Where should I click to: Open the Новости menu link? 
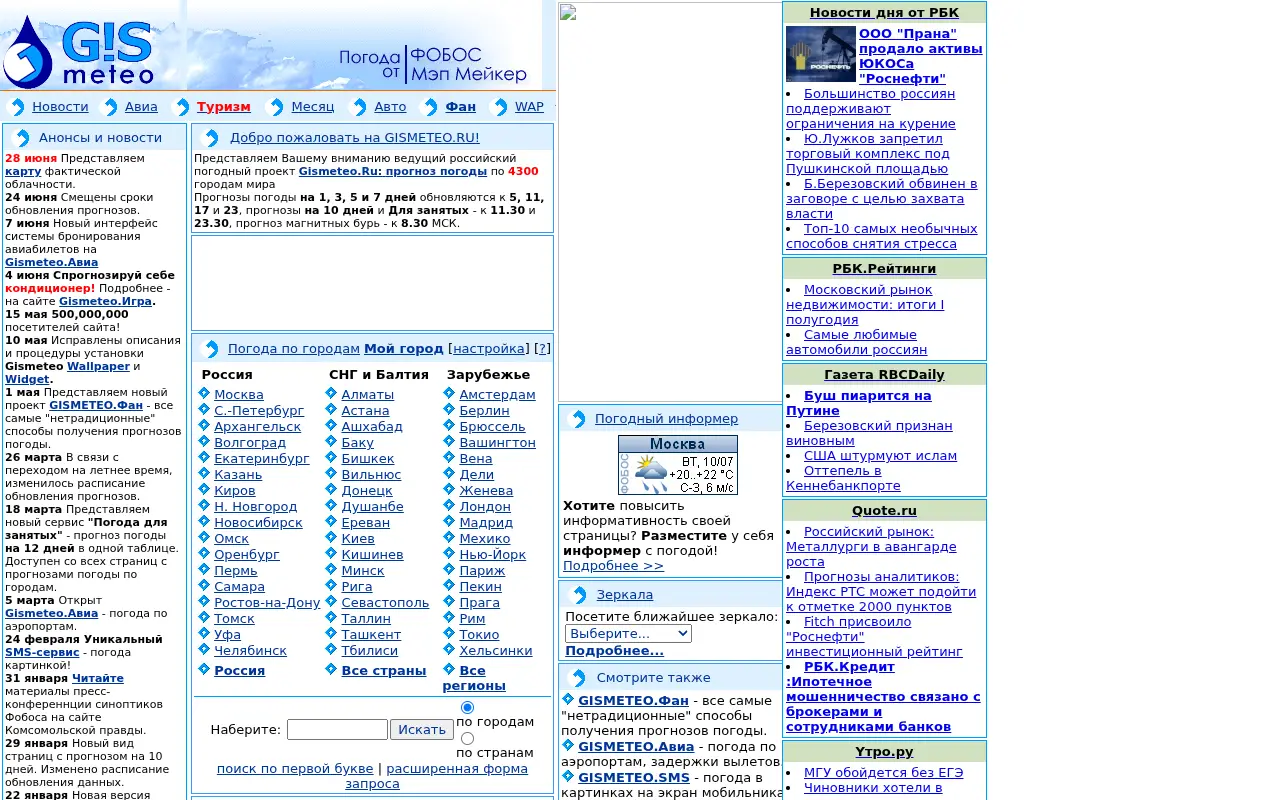[x=60, y=107]
